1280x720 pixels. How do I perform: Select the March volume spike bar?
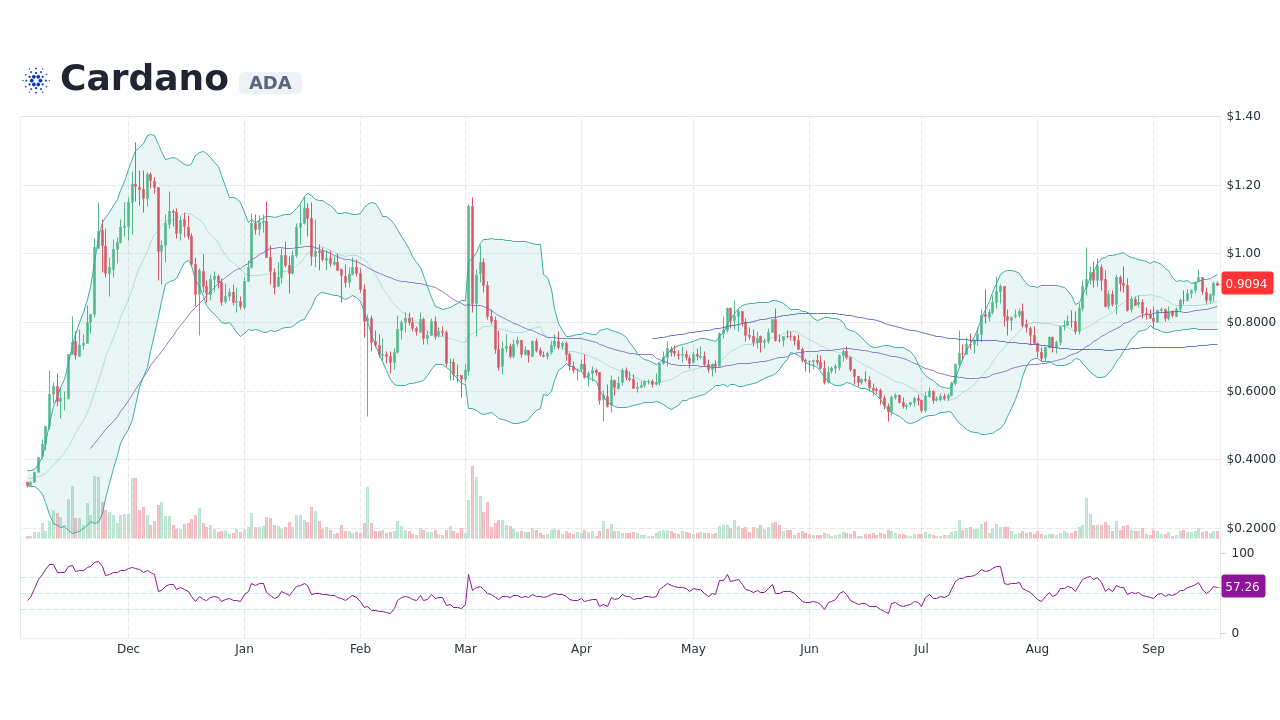(470, 500)
